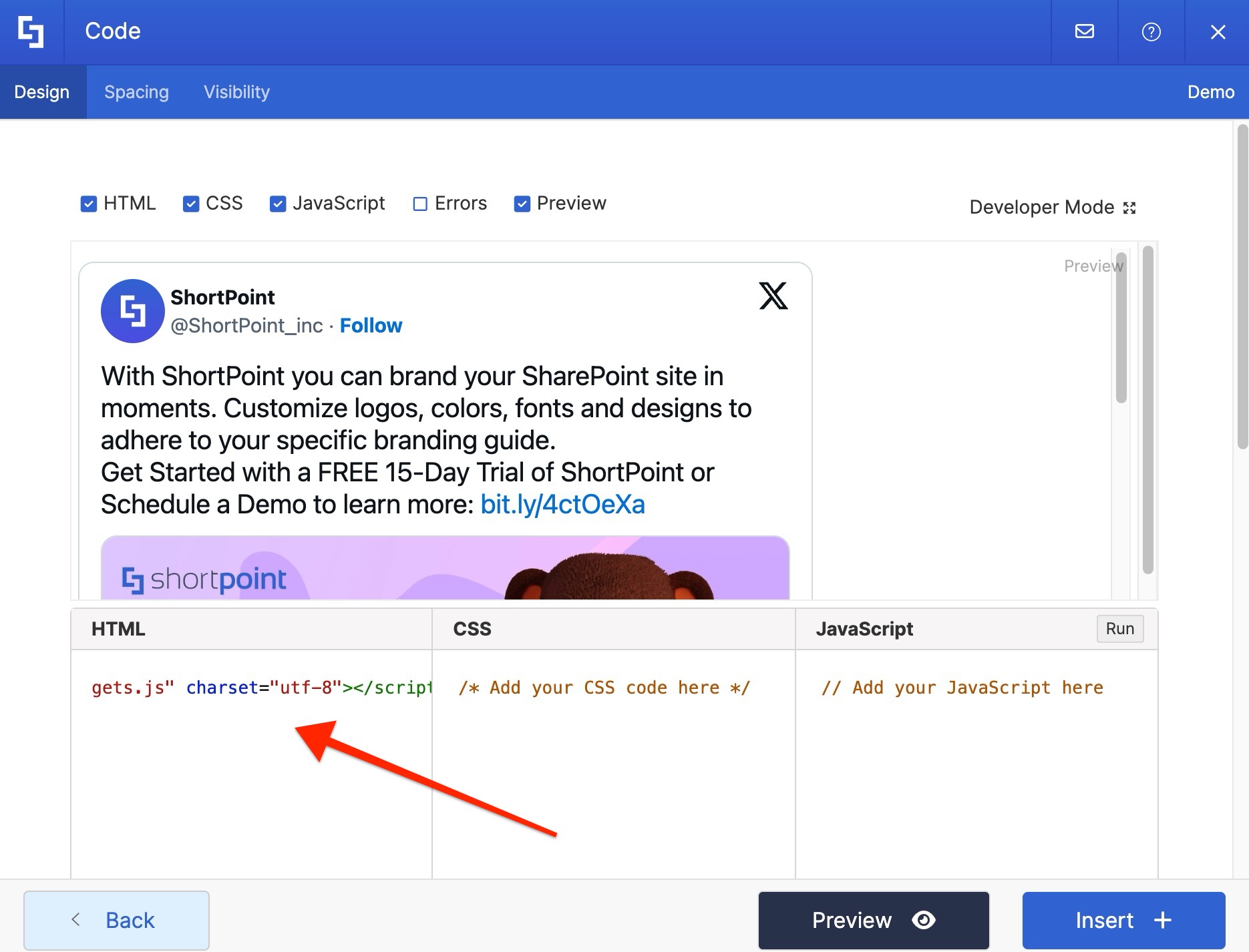Click the 'Code' dialog title
Viewport: 1249px width, 952px height.
[113, 31]
